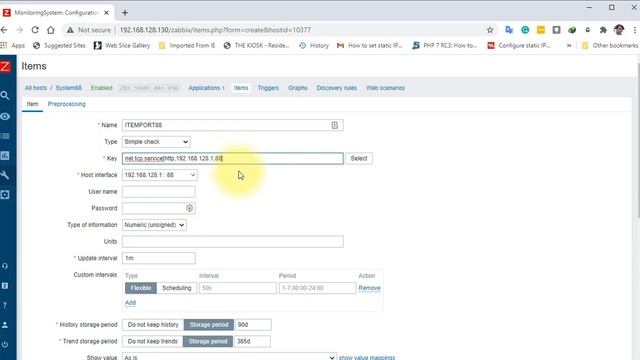
Task: Select Scheduling custom interval type
Action: 177,288
